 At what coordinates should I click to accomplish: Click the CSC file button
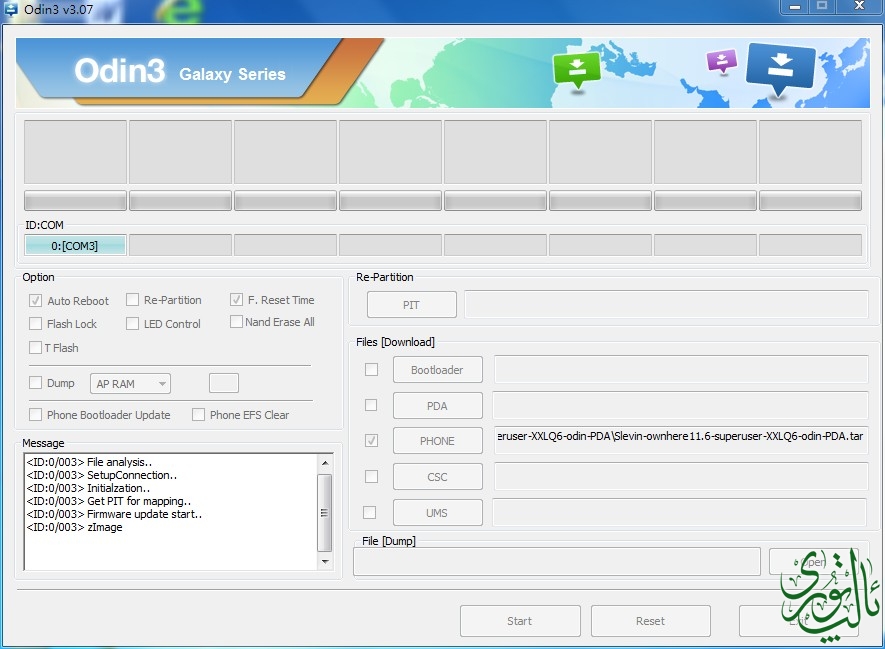[x=437, y=477]
